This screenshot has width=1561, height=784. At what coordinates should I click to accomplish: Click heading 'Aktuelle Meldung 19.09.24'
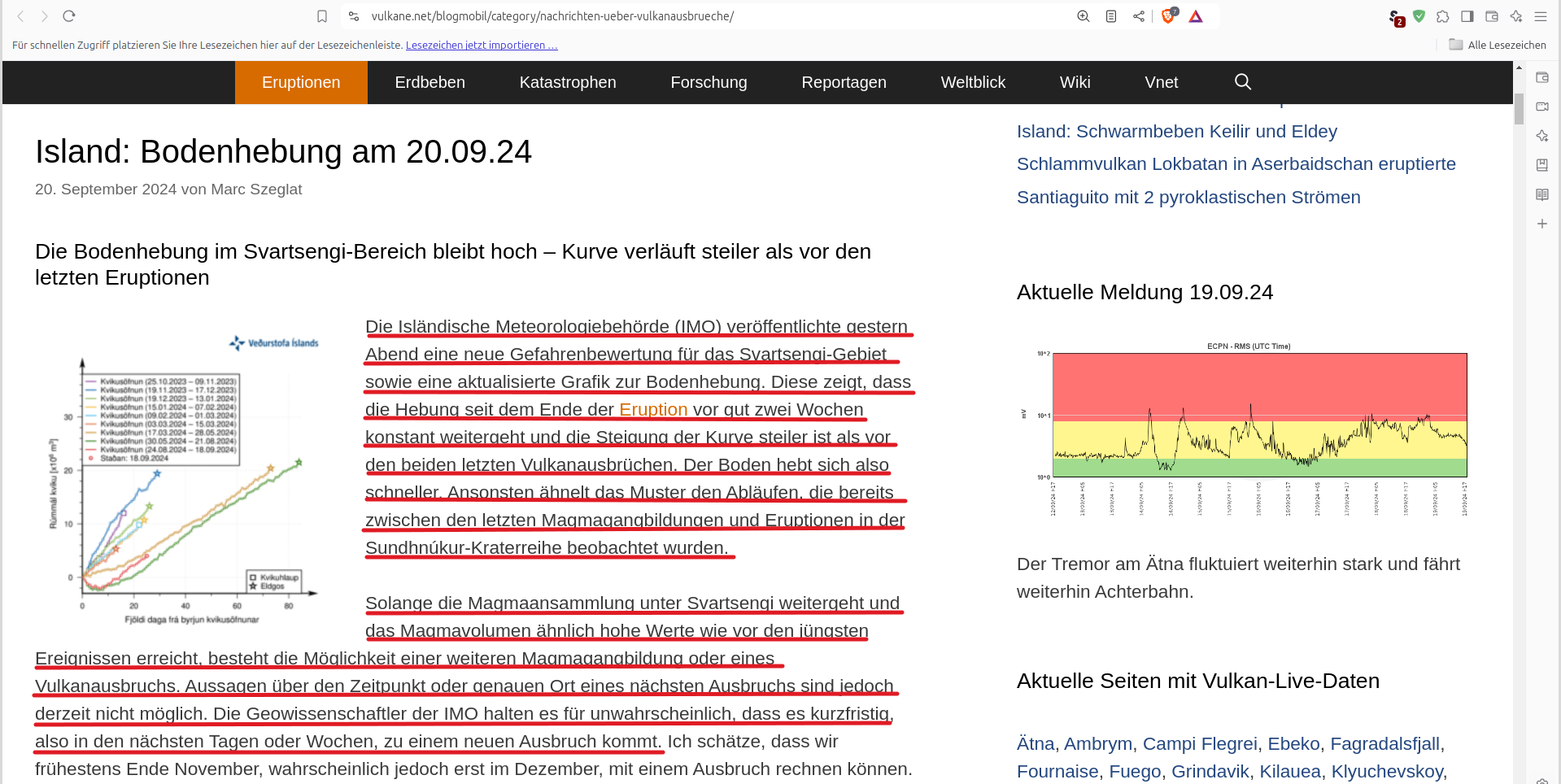click(x=1145, y=293)
